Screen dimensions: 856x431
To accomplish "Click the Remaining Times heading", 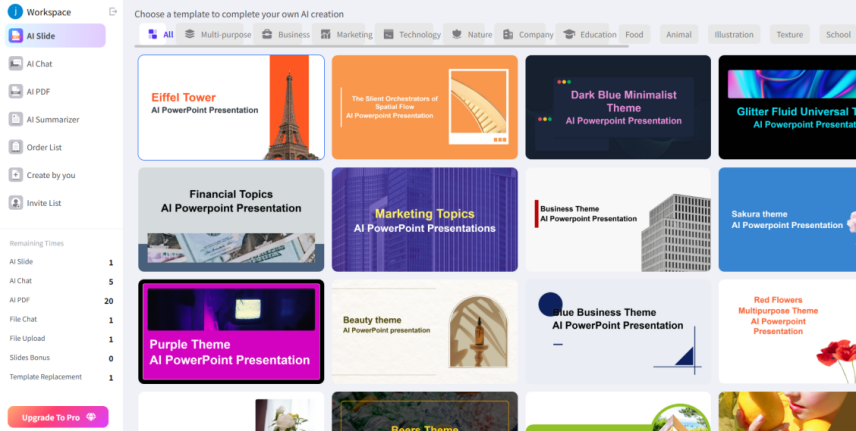I will 37,243.
